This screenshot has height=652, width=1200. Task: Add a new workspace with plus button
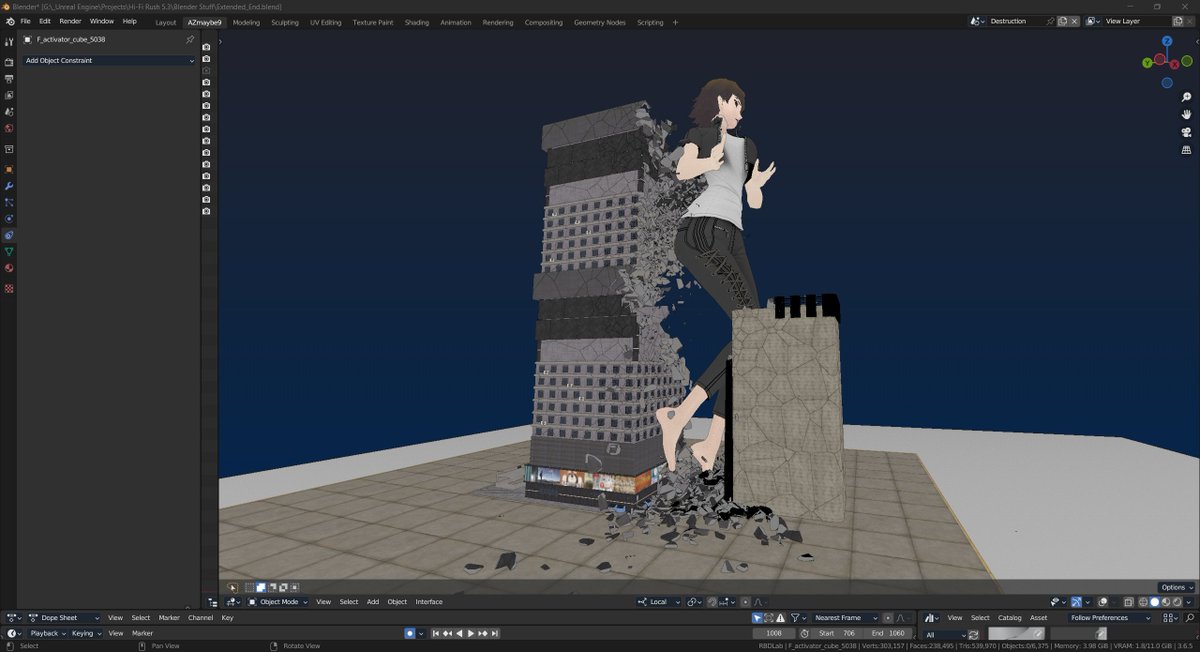(675, 22)
